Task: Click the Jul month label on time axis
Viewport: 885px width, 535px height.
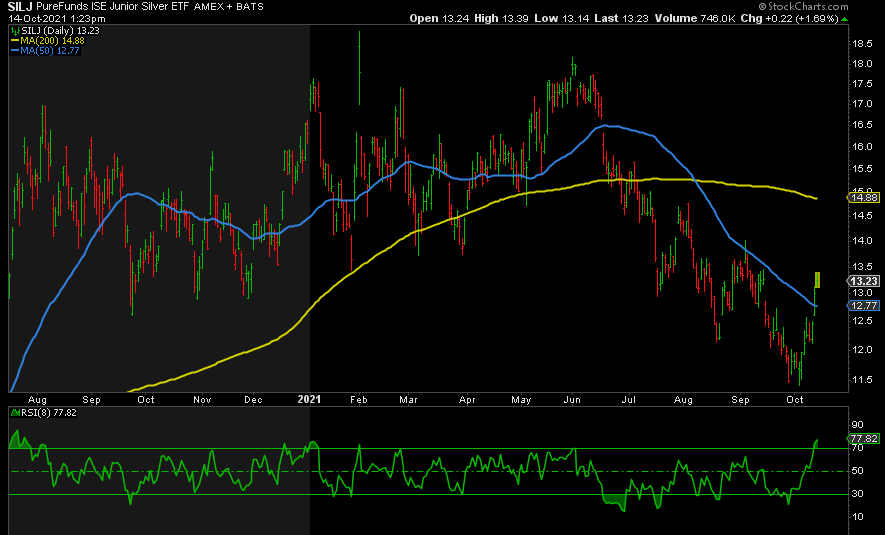Action: click(x=628, y=400)
